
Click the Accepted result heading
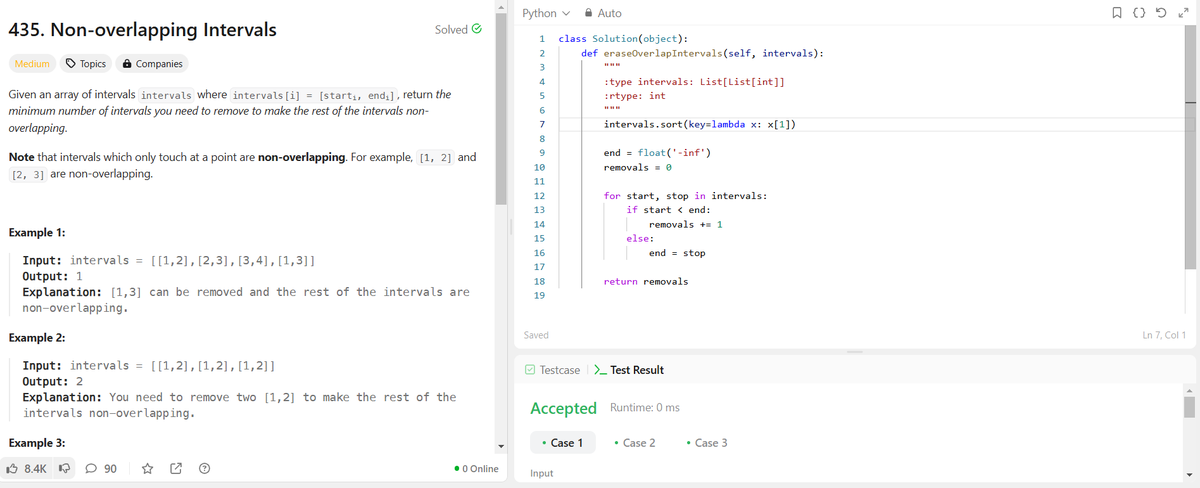point(563,408)
